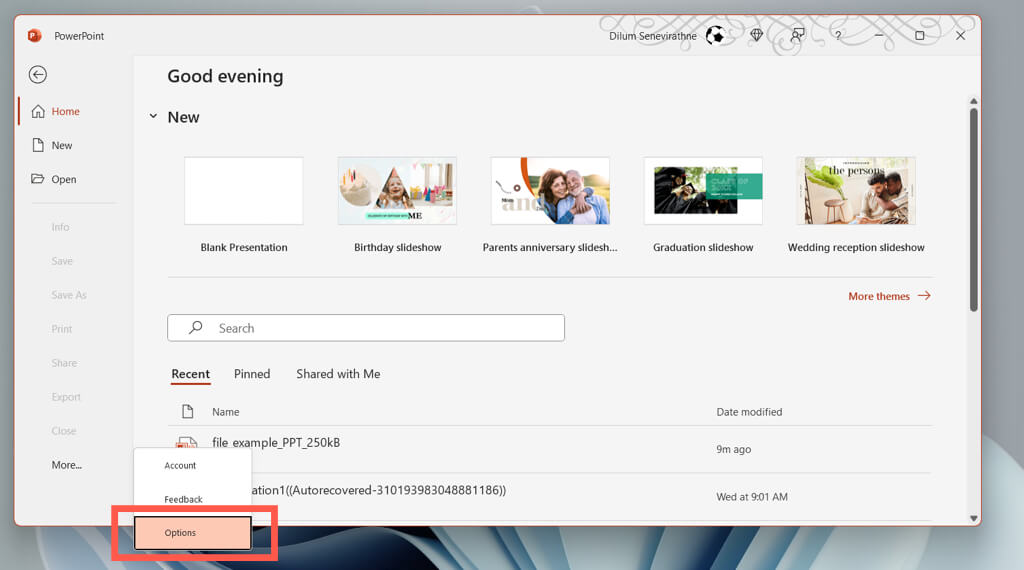Click into the Search field
The height and width of the screenshot is (570, 1024).
click(x=366, y=328)
